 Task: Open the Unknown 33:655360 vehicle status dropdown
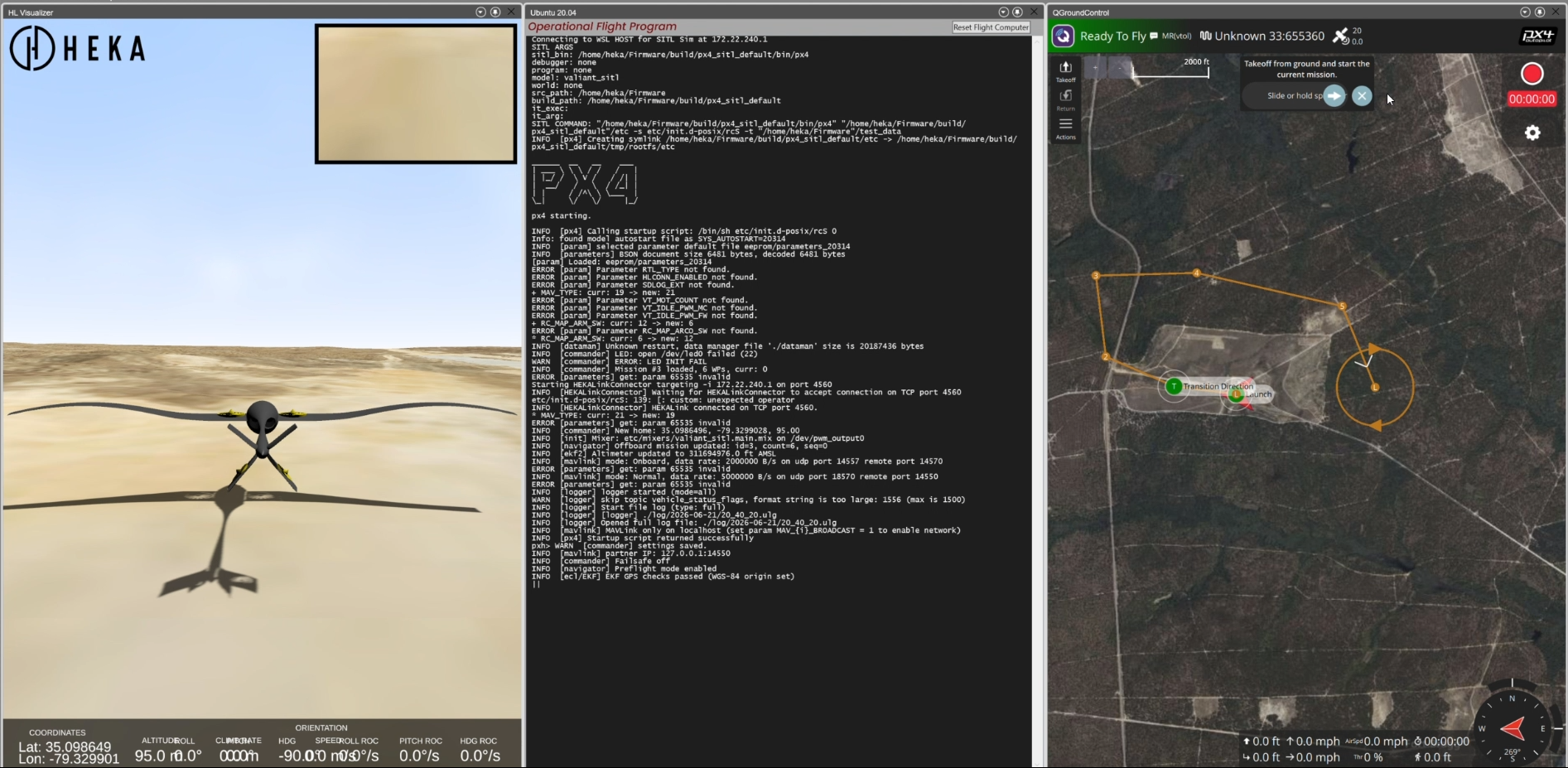pos(1262,36)
